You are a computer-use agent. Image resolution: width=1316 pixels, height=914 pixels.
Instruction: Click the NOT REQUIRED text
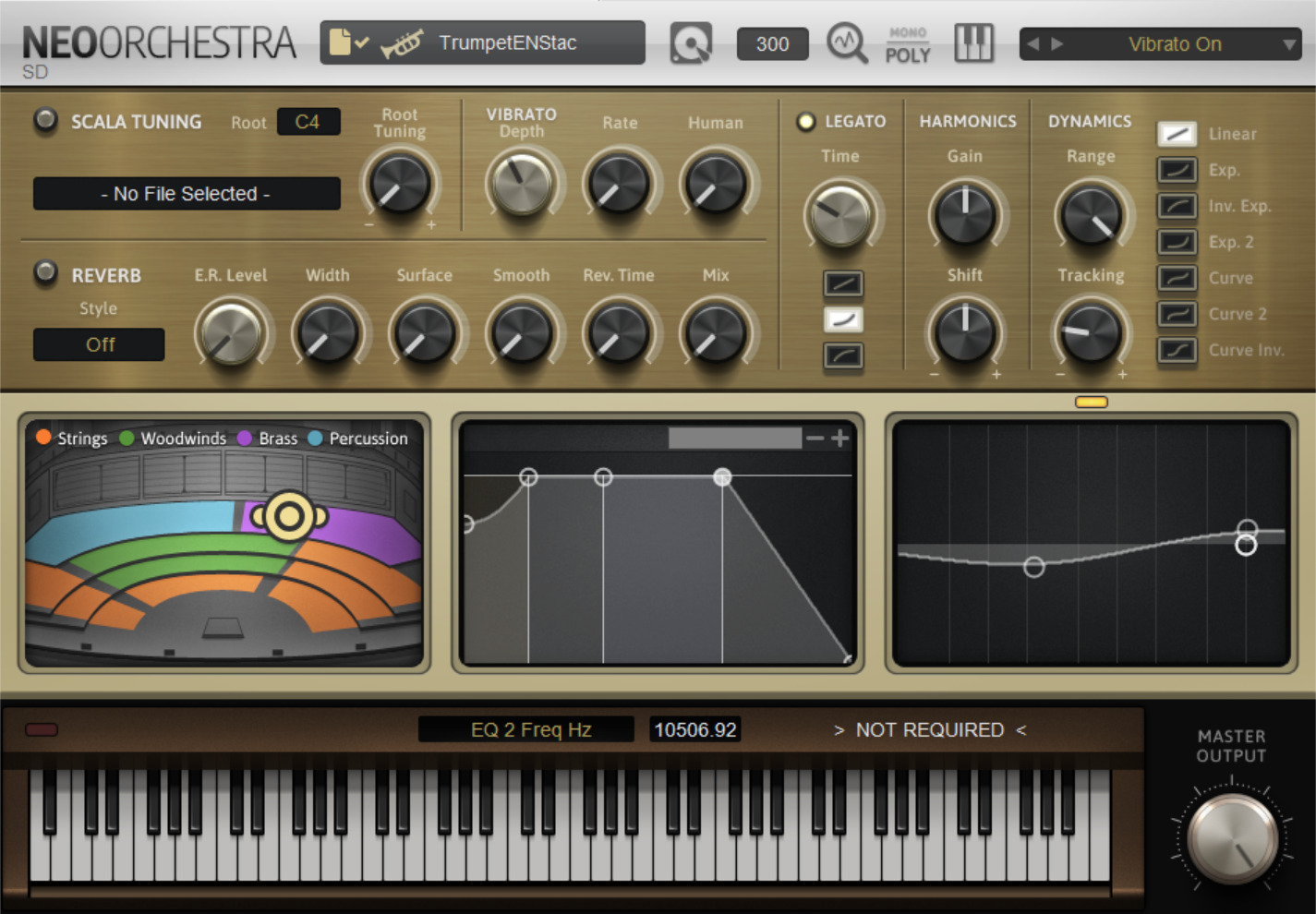930,729
